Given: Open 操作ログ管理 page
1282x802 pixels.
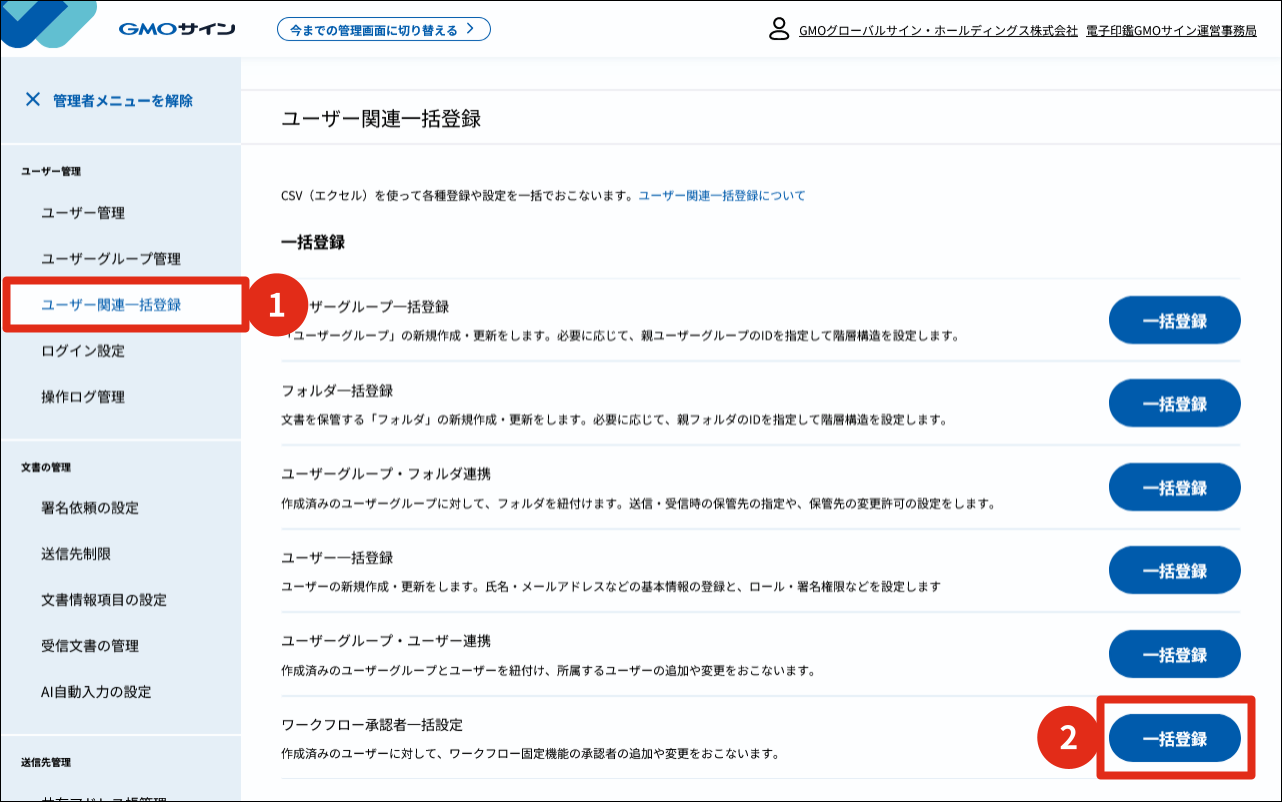Looking at the screenshot, I should pyautogui.click(x=87, y=396).
